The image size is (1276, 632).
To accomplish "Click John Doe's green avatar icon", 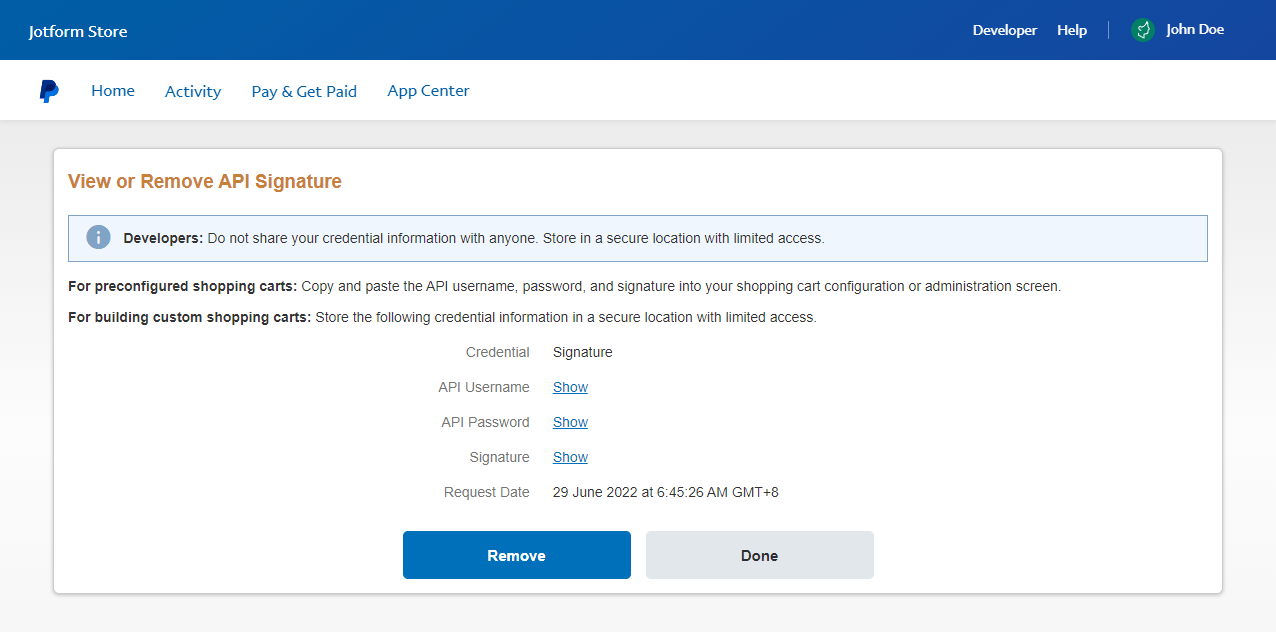I will (1143, 30).
